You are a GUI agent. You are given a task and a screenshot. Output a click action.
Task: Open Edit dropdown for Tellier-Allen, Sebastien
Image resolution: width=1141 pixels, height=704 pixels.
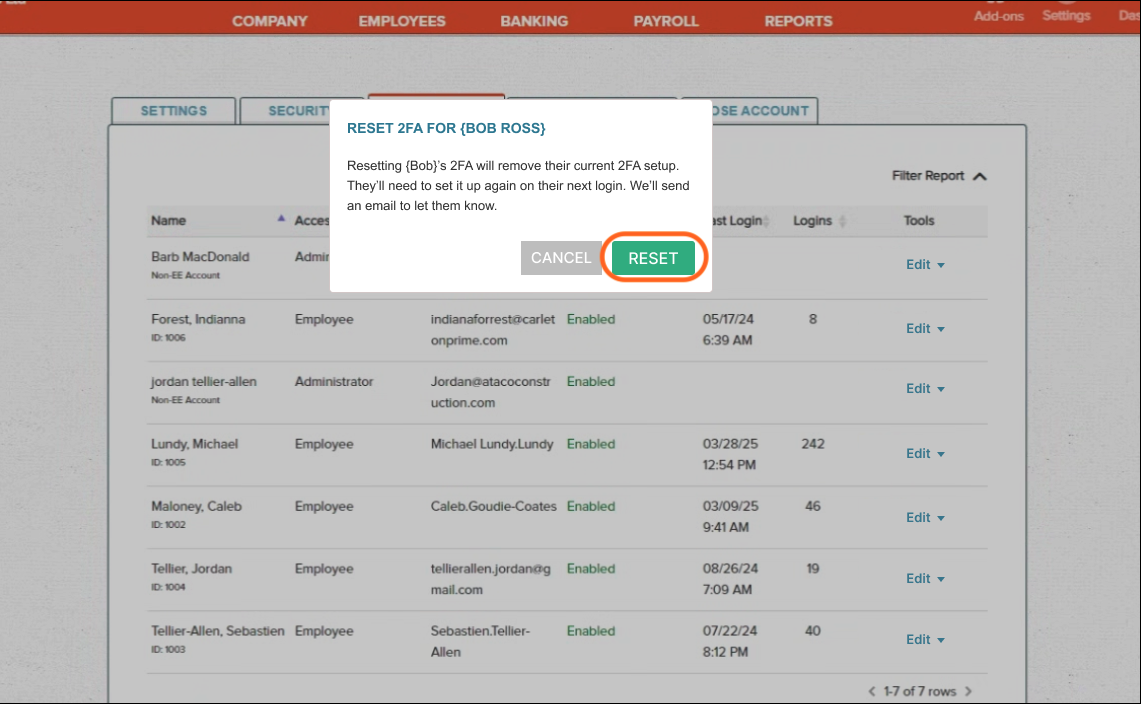tap(925, 640)
